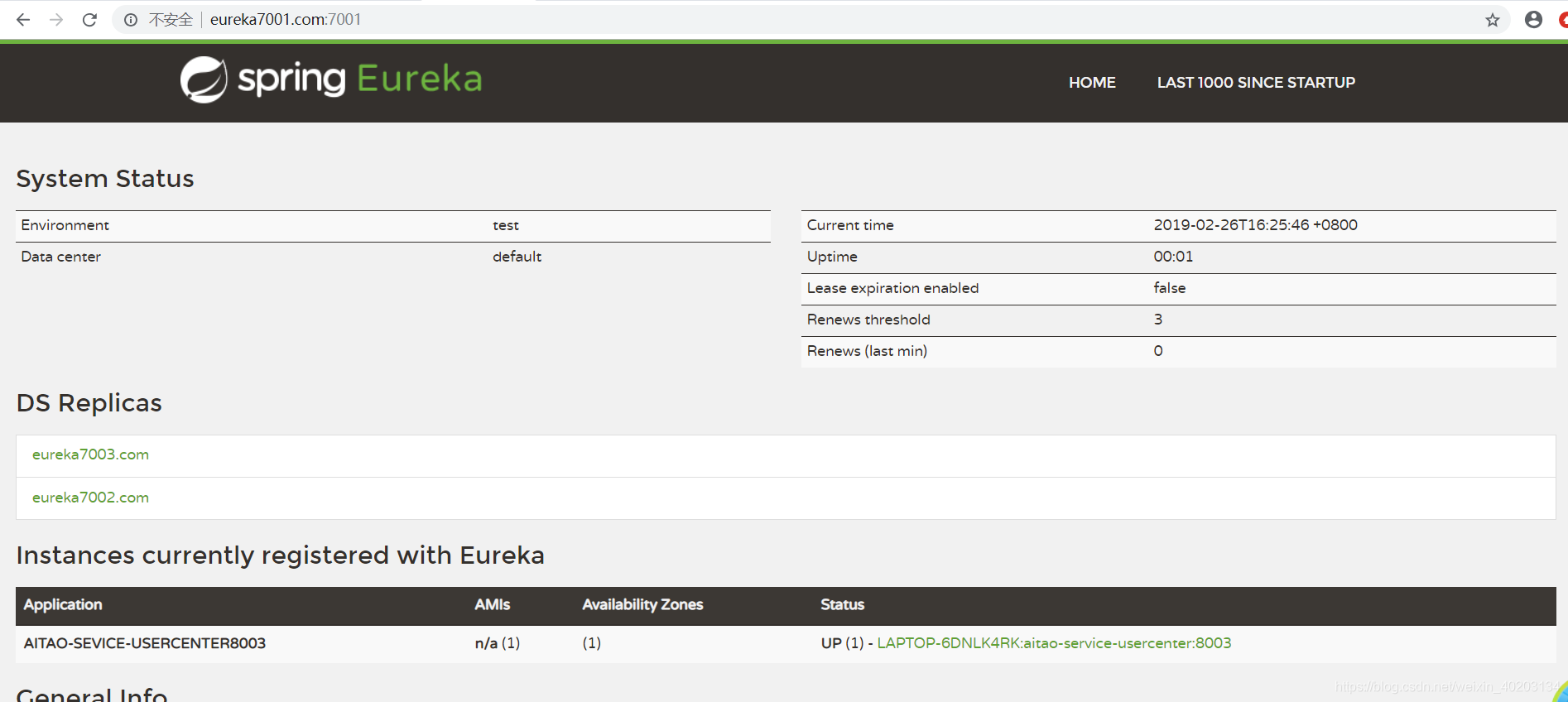Click the Data center label

pyautogui.click(x=61, y=257)
